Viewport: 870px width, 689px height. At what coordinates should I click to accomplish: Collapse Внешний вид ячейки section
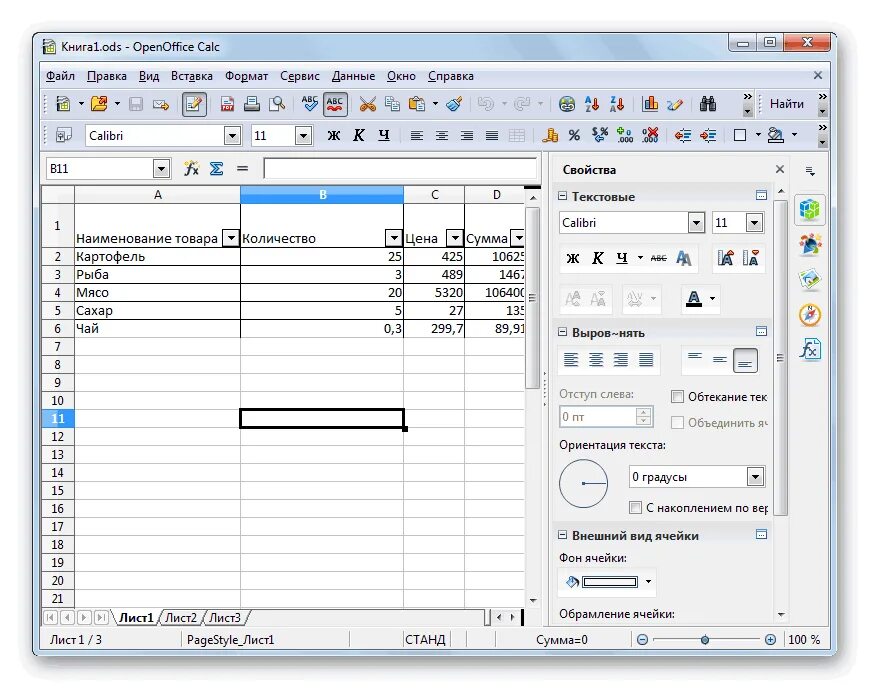click(562, 535)
